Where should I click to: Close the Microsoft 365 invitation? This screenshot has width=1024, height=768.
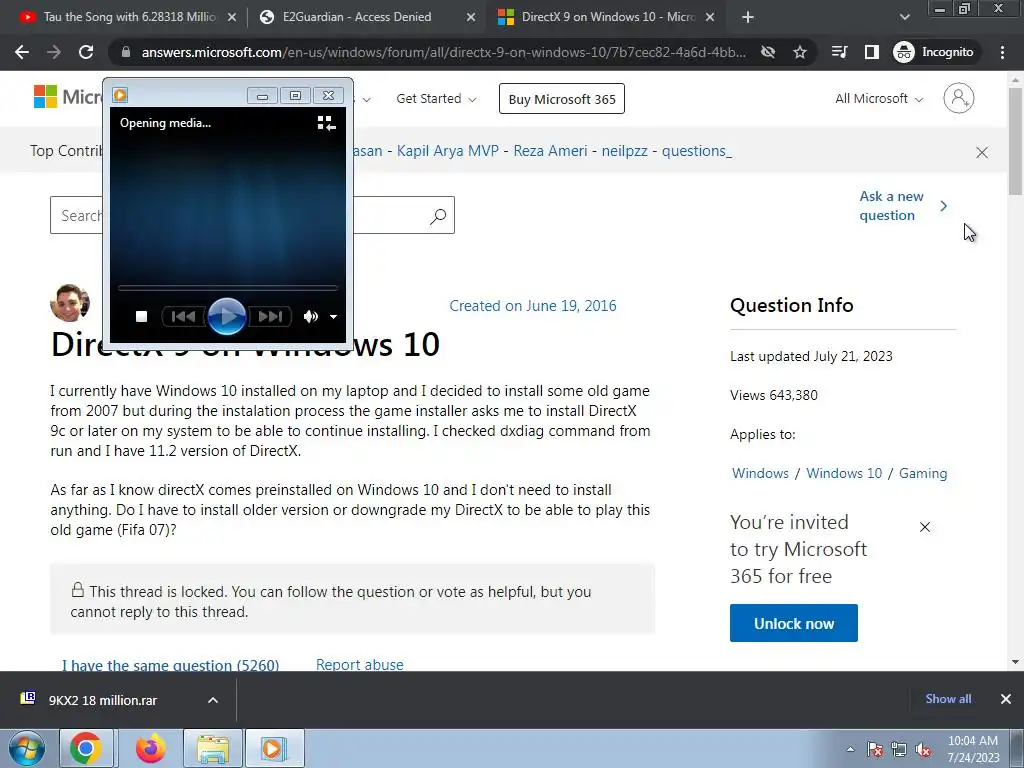pos(925,527)
